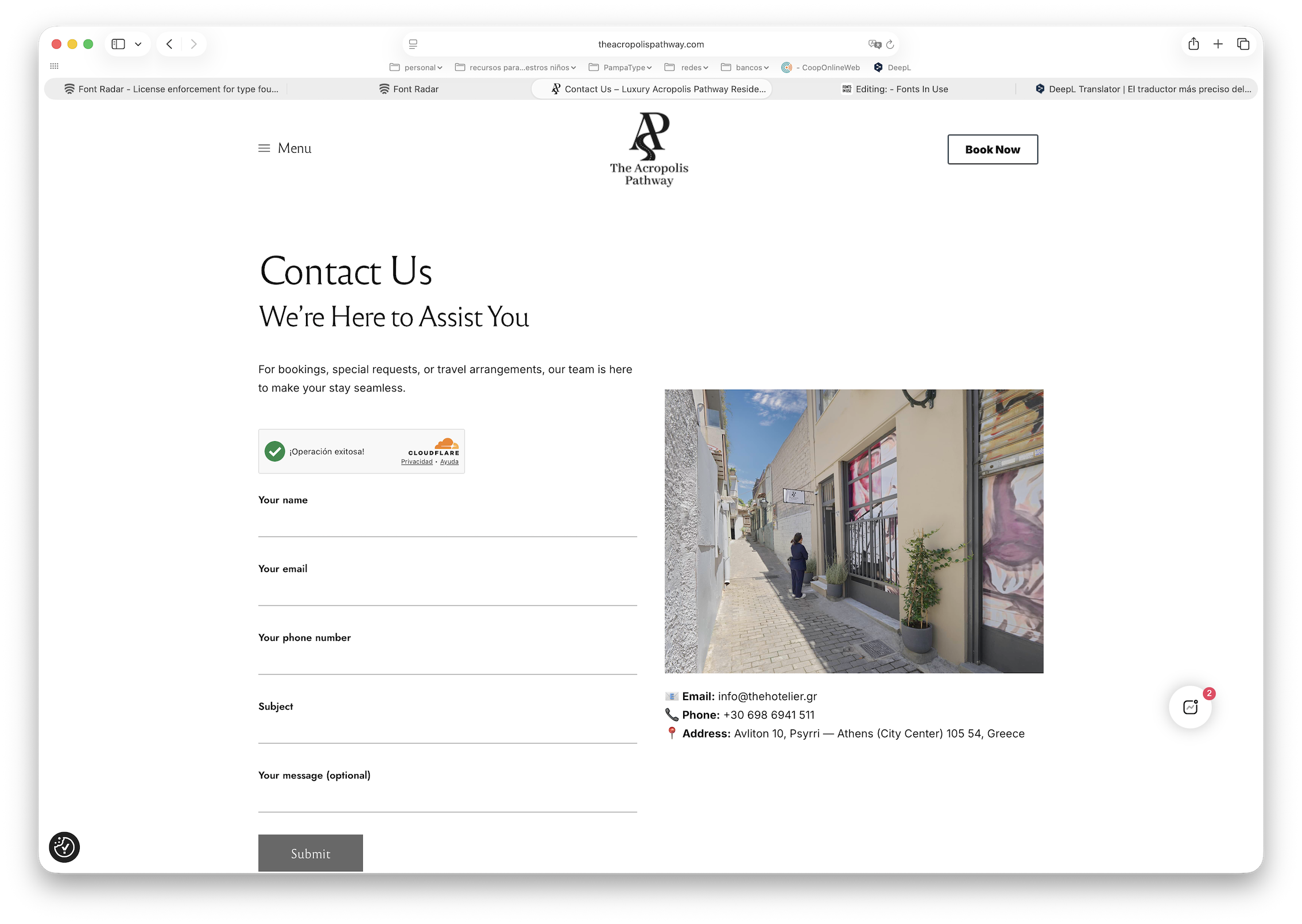Open the Share menu icon

[1193, 44]
